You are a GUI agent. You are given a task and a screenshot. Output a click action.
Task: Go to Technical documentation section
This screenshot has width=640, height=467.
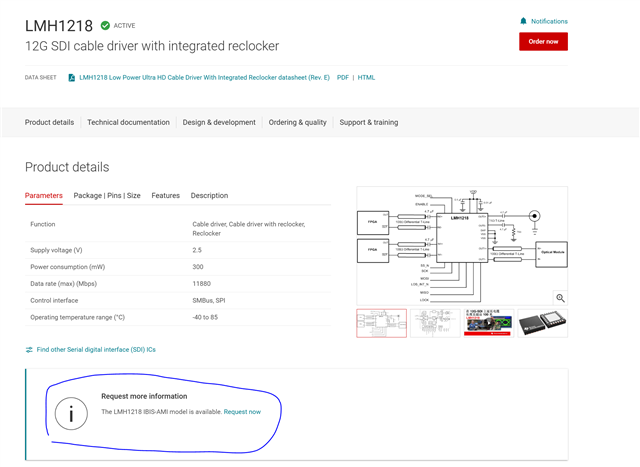[x=128, y=122]
